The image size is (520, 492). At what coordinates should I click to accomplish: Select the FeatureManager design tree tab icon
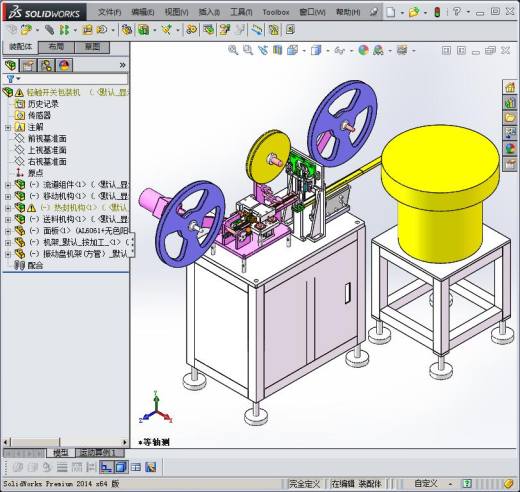coord(11,65)
